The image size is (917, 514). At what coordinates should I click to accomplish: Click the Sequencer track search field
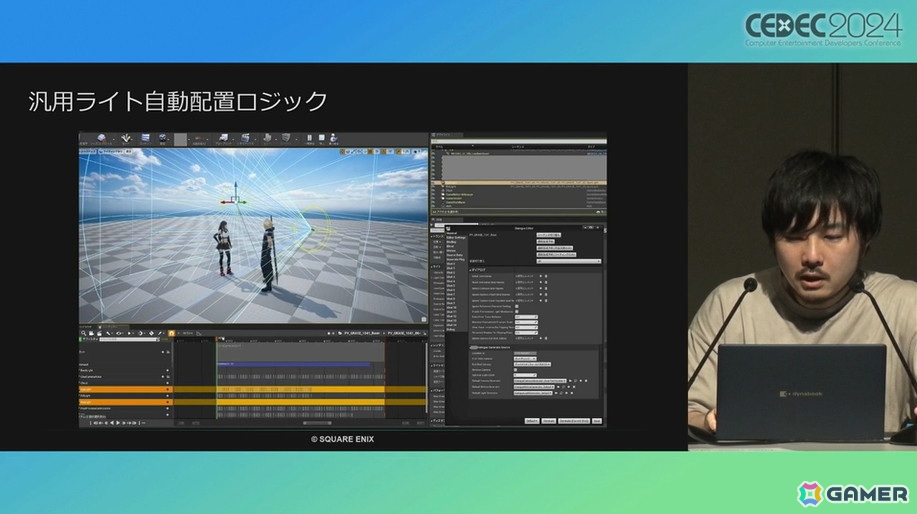pos(129,339)
